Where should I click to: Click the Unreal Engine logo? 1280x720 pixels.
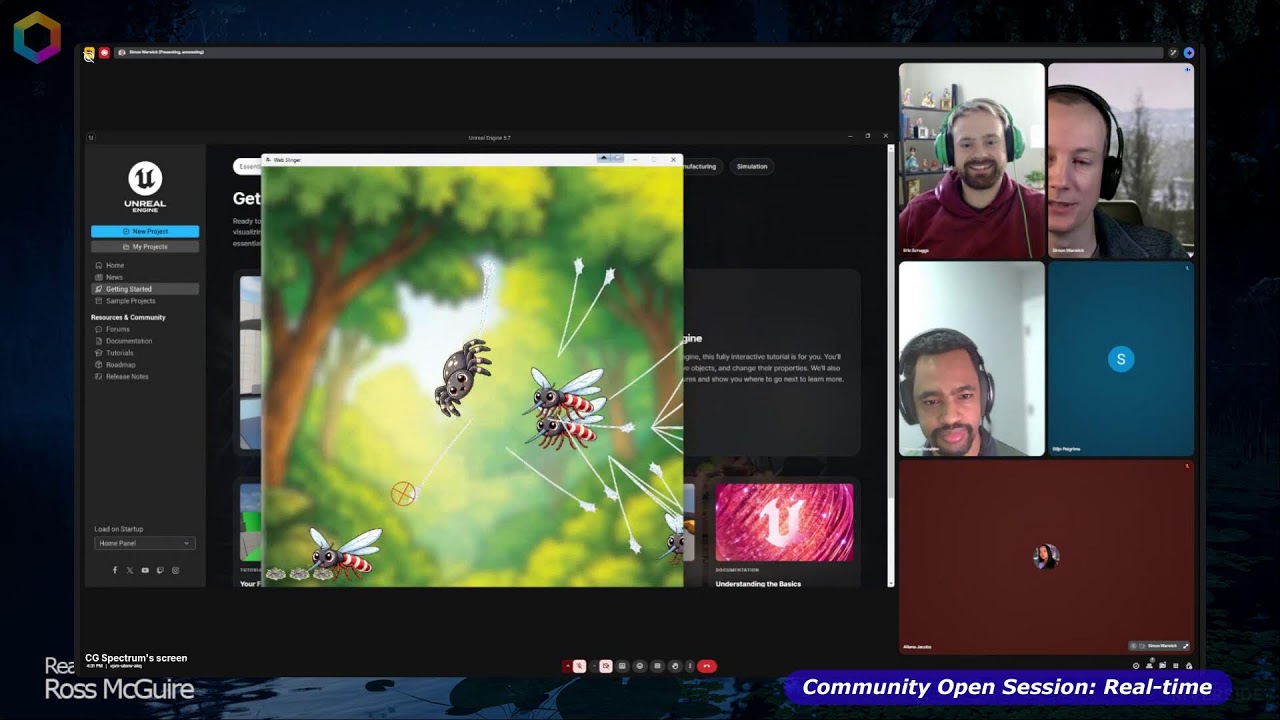pos(145,186)
